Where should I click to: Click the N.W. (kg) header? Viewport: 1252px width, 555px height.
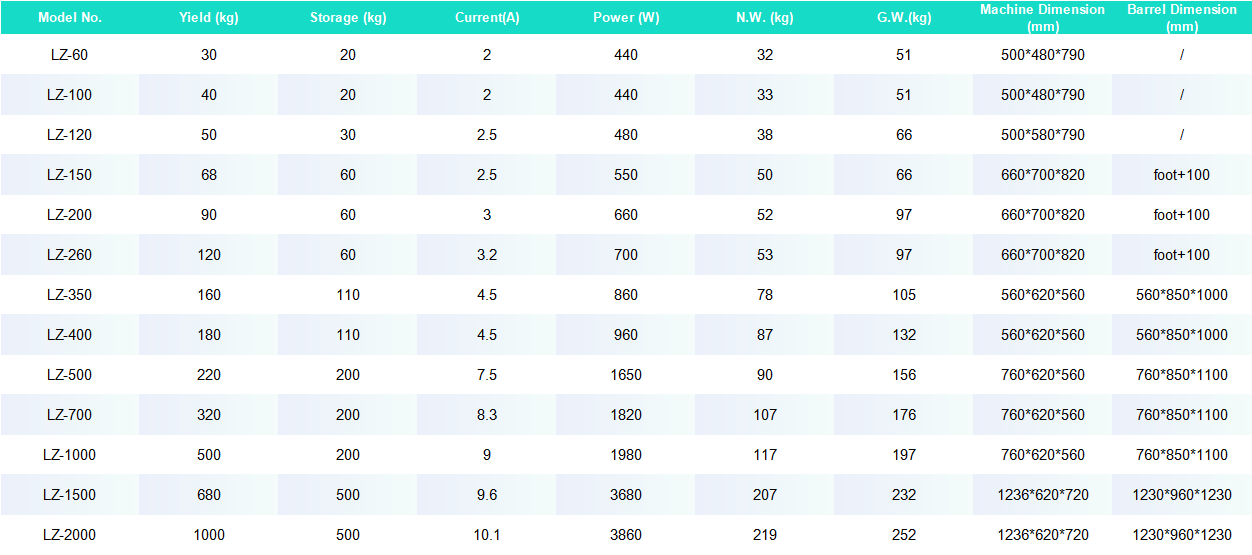765,18
